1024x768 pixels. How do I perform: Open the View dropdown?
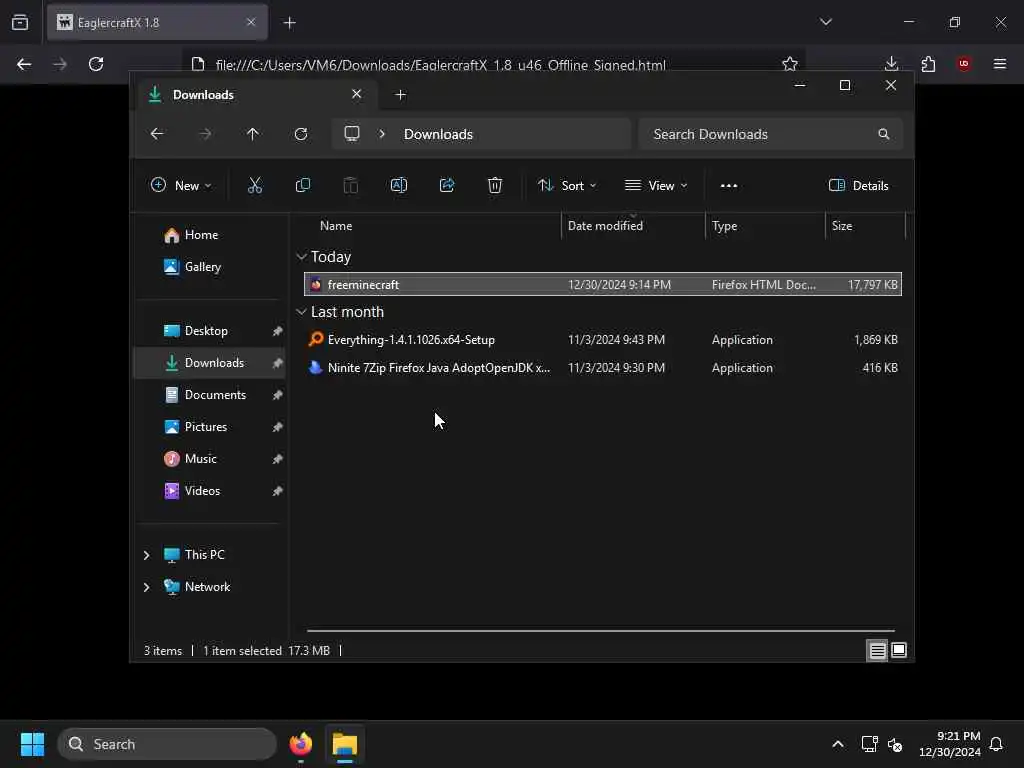[656, 185]
